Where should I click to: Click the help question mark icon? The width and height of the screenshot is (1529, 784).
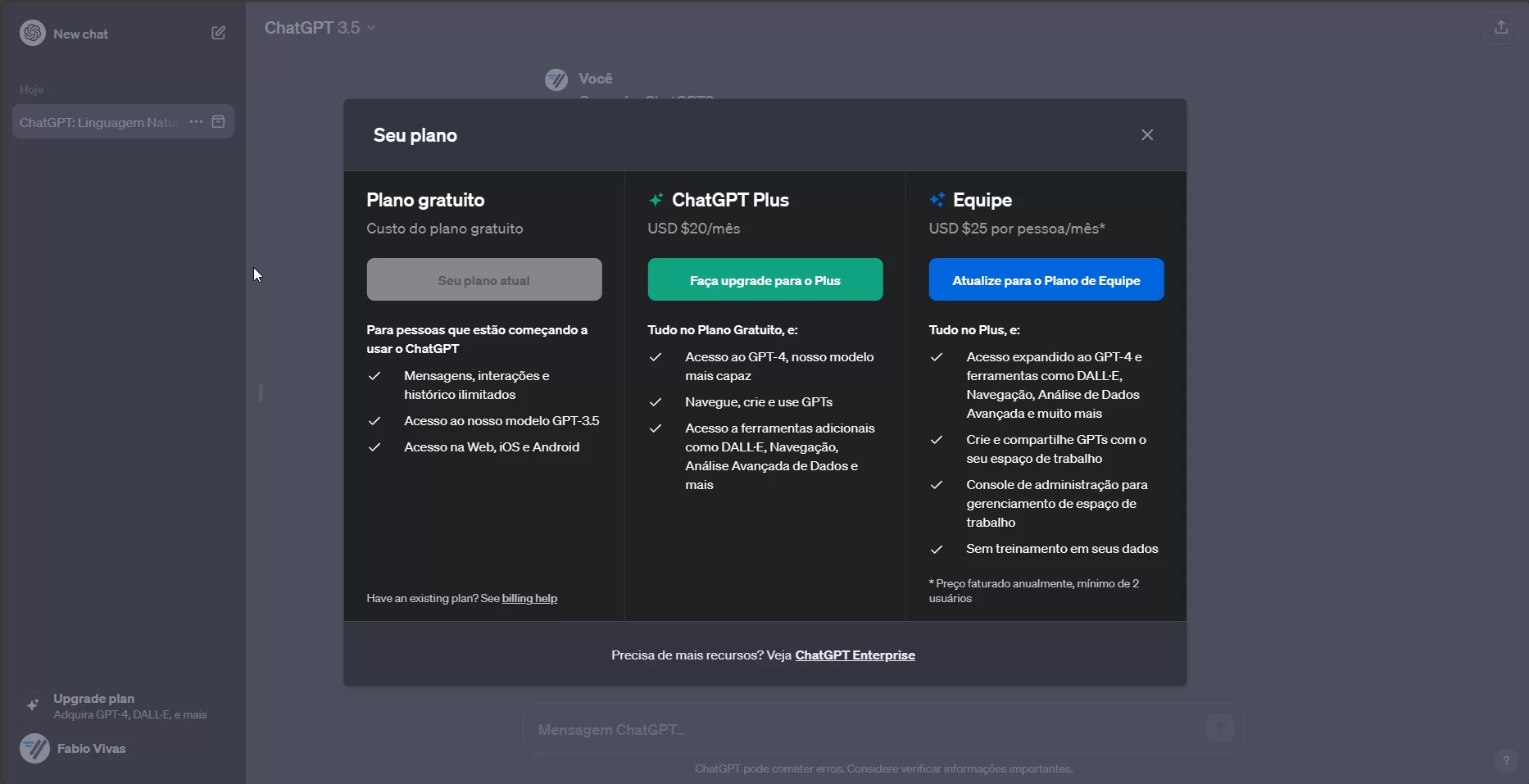tap(1506, 760)
